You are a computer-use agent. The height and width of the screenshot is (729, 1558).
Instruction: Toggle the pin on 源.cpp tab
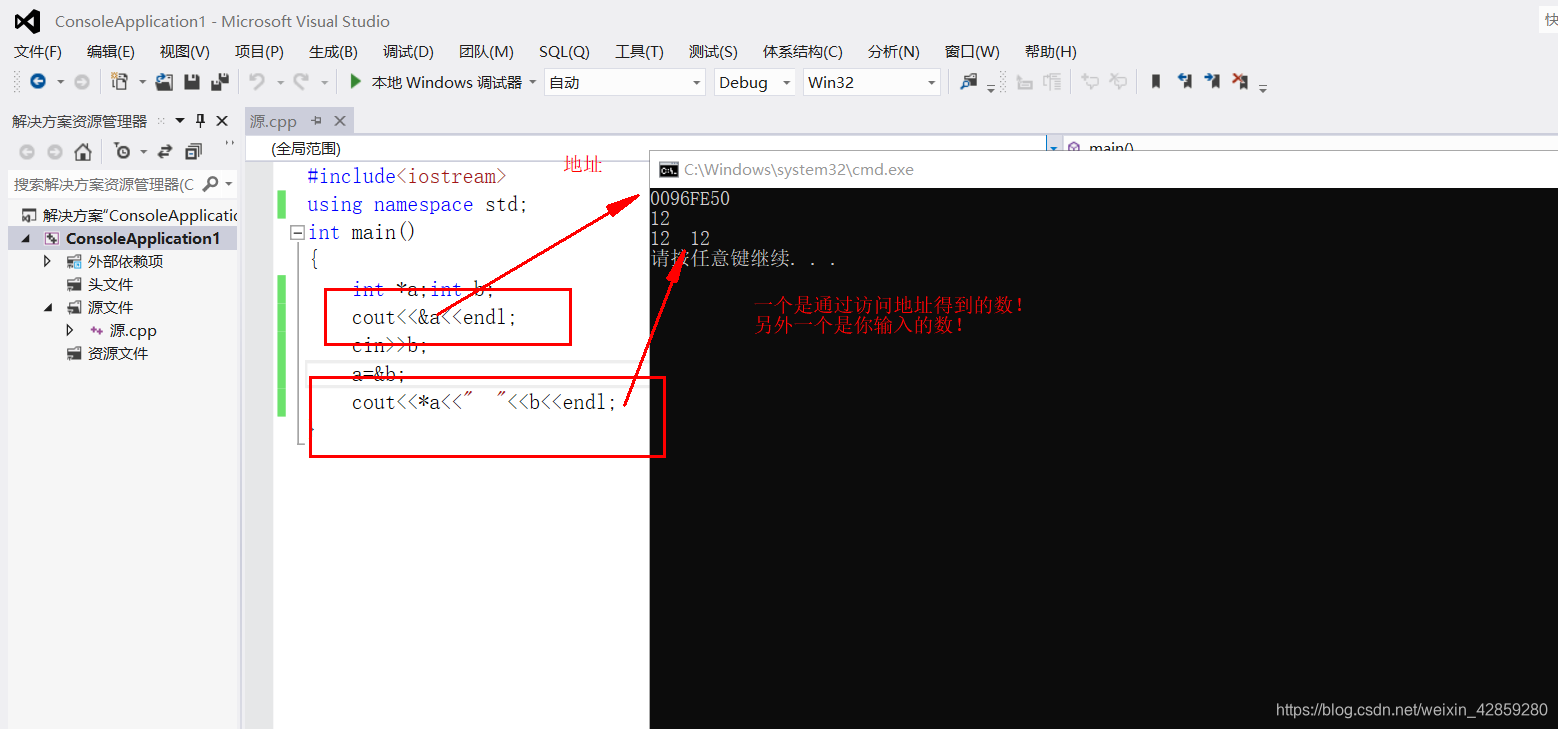317,121
